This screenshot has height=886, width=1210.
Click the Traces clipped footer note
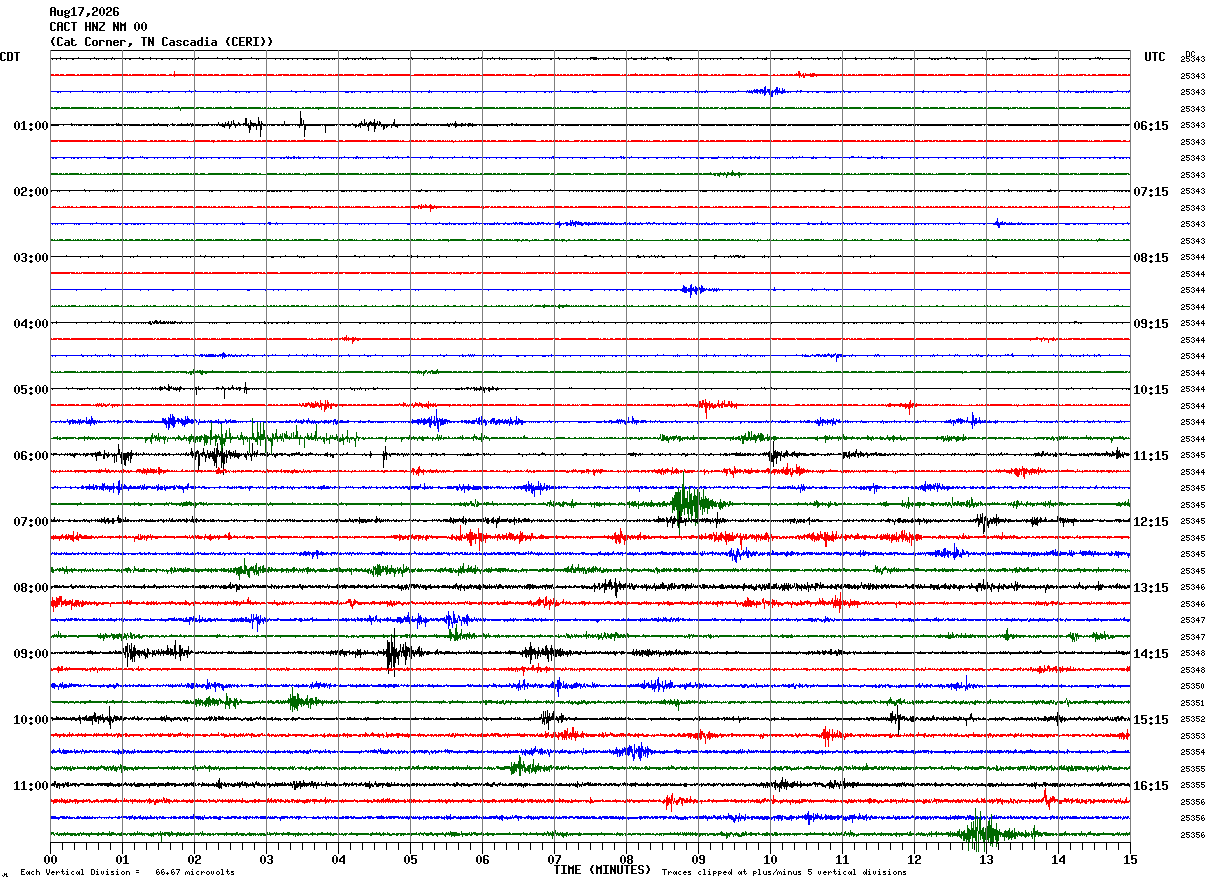click(x=784, y=872)
